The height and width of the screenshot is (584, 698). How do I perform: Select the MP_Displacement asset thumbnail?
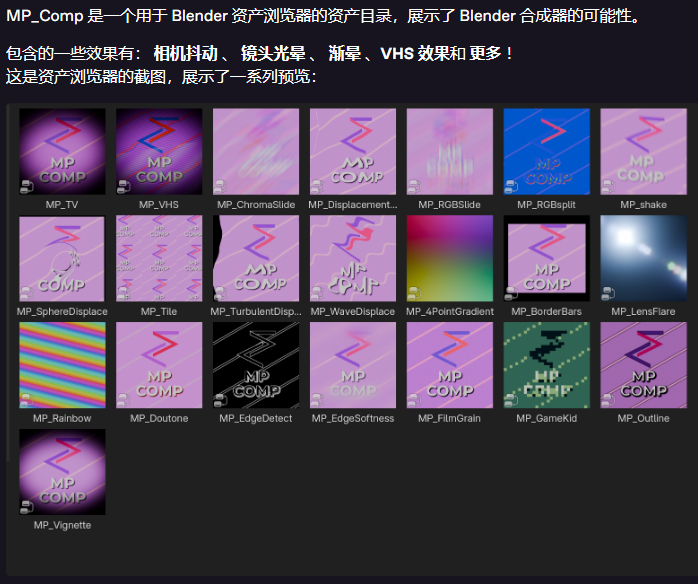coord(353,151)
